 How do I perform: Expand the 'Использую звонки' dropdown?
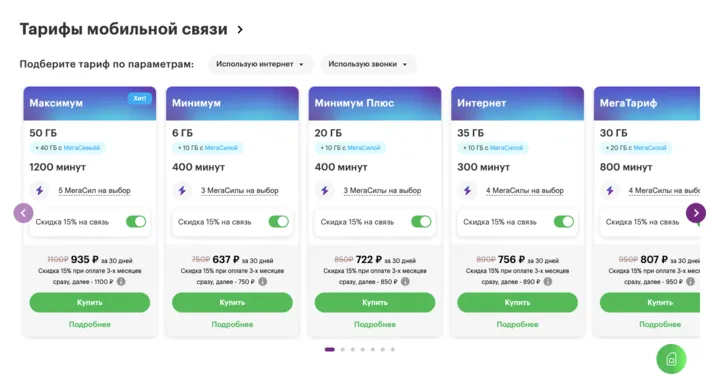point(368,64)
